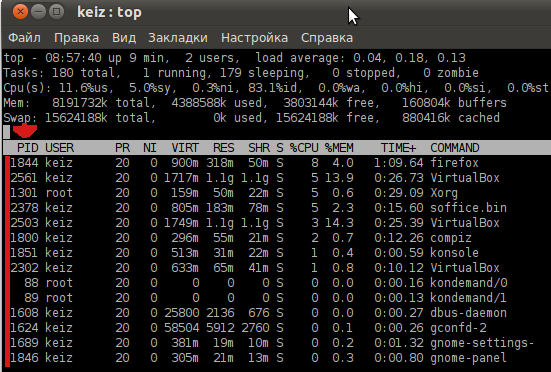Click PID 2503 of VirtualBox
Image resolution: width=551 pixels, height=372 pixels.
pos(24,223)
